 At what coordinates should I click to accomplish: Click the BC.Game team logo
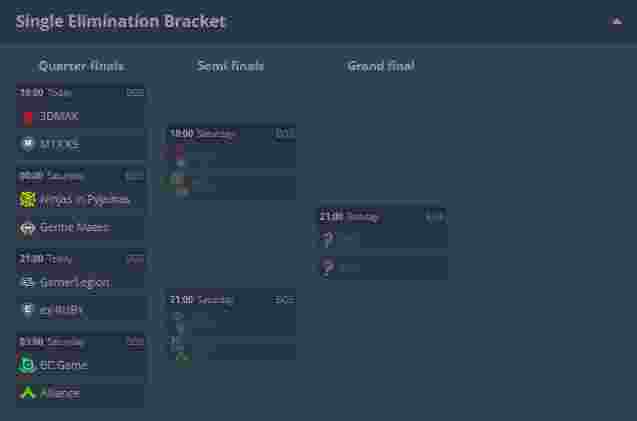(x=27, y=365)
